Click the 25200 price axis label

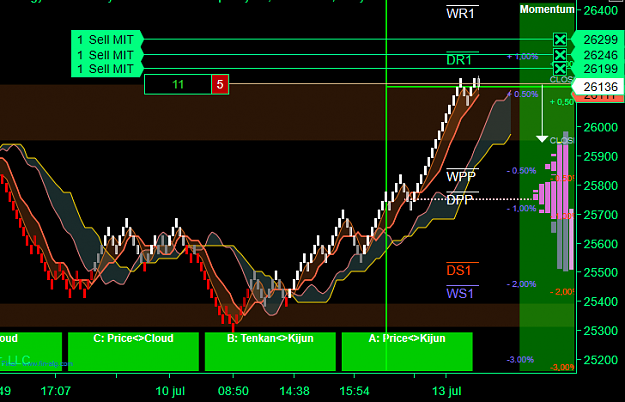[x=601, y=360]
